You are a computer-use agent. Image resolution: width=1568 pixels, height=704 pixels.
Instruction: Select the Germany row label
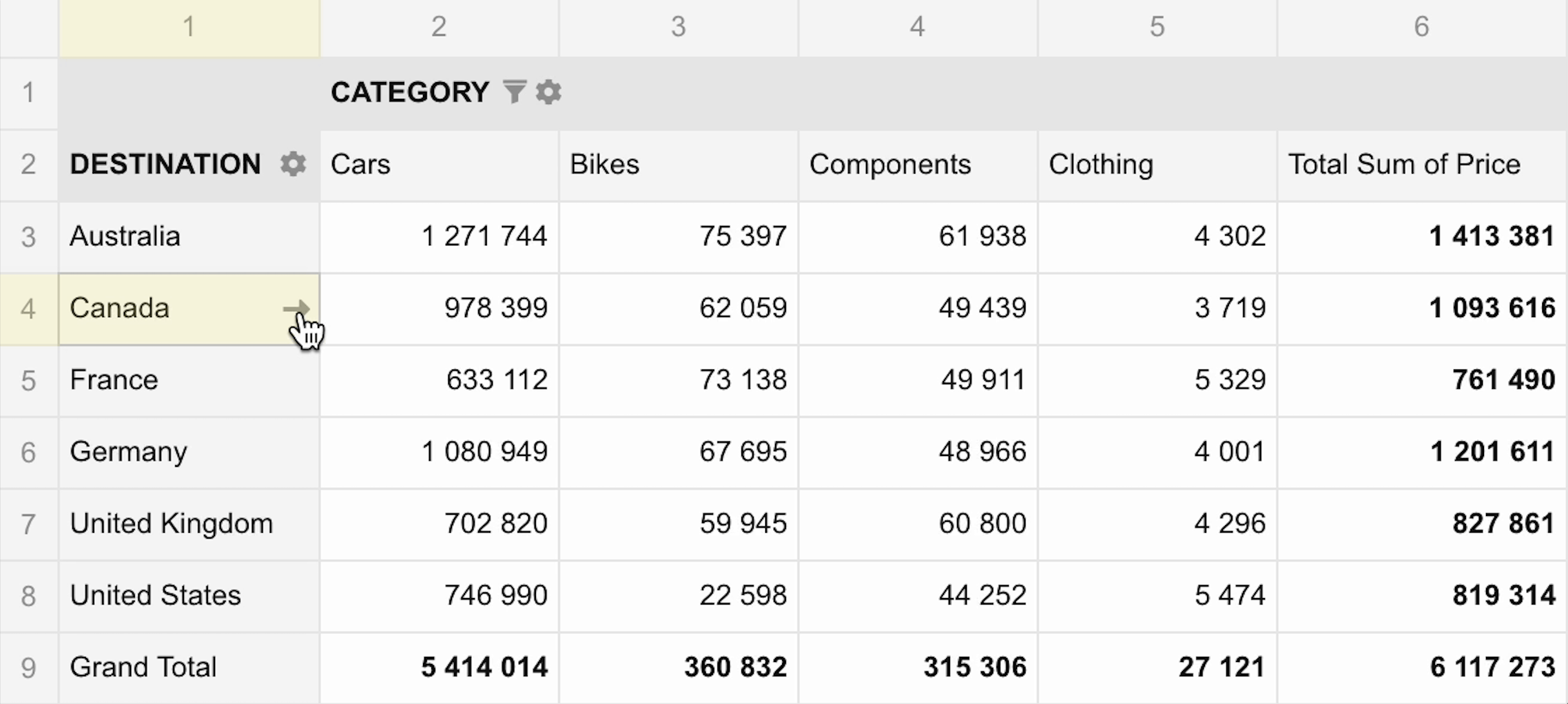(129, 451)
